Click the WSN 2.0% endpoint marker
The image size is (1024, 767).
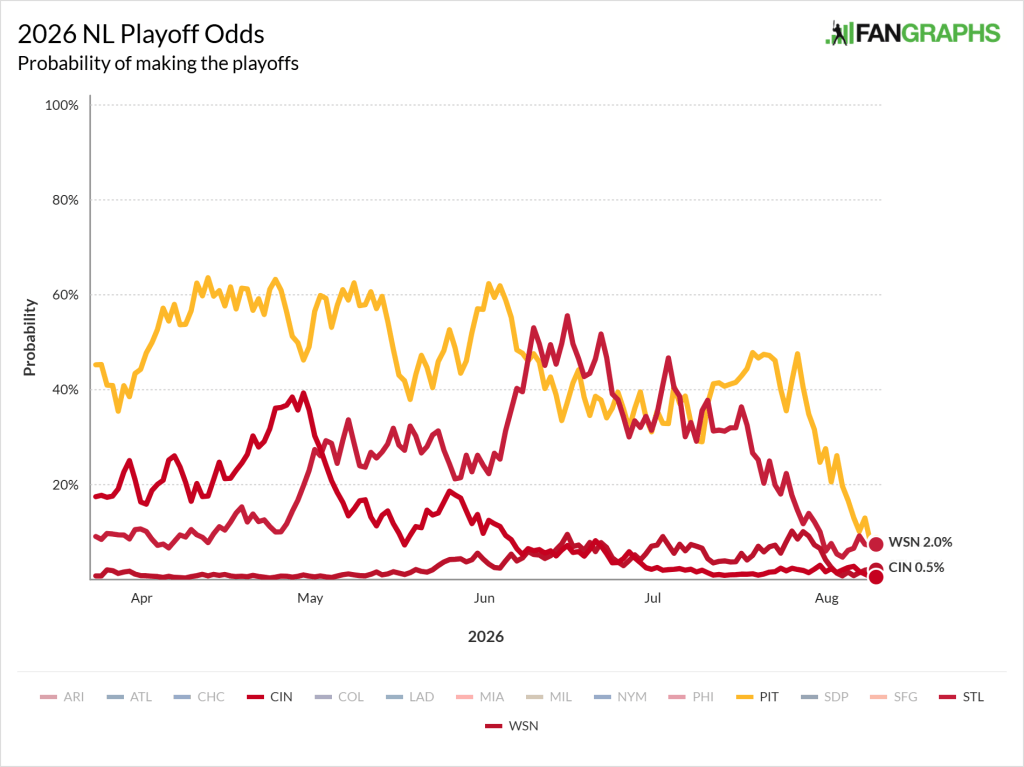[876, 544]
